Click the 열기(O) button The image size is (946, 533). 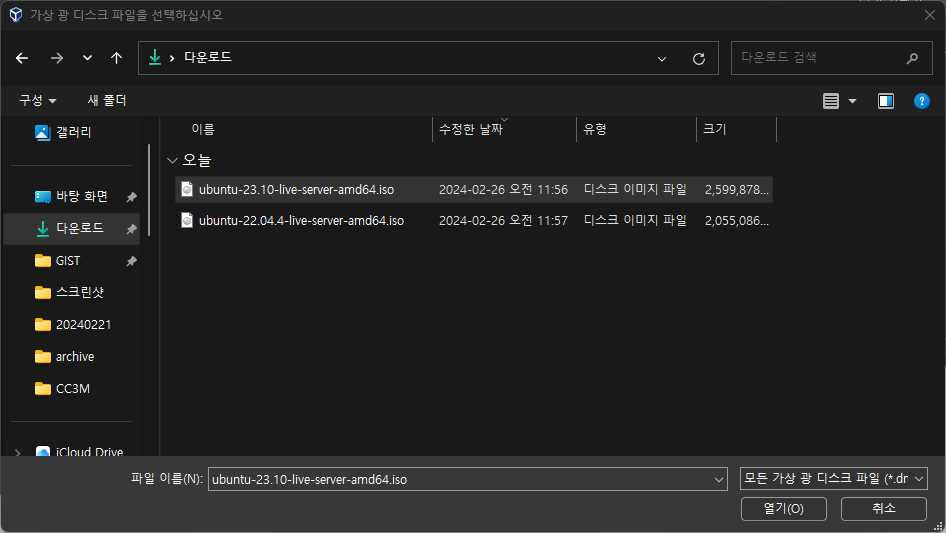(784, 509)
